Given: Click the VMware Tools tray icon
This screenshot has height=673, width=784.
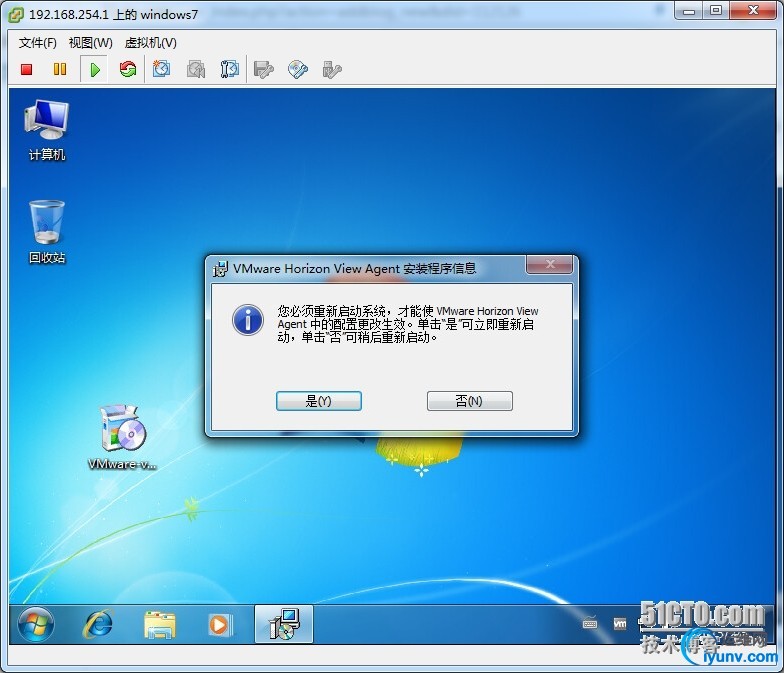Looking at the screenshot, I should coord(620,624).
